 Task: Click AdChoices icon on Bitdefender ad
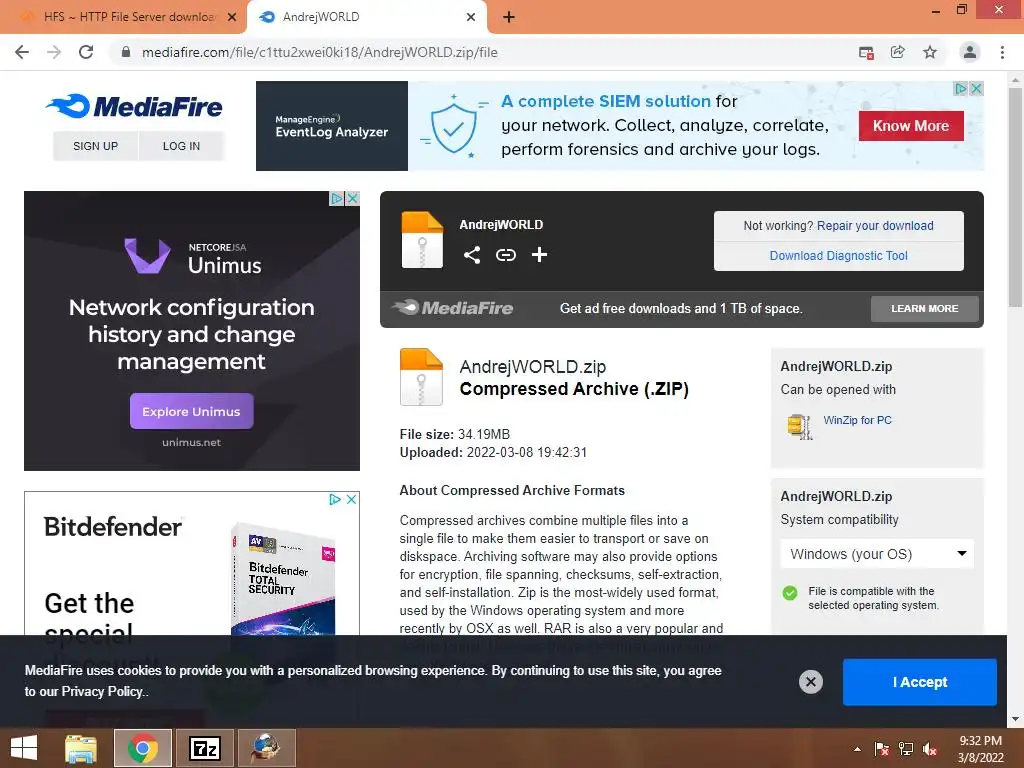pos(335,499)
